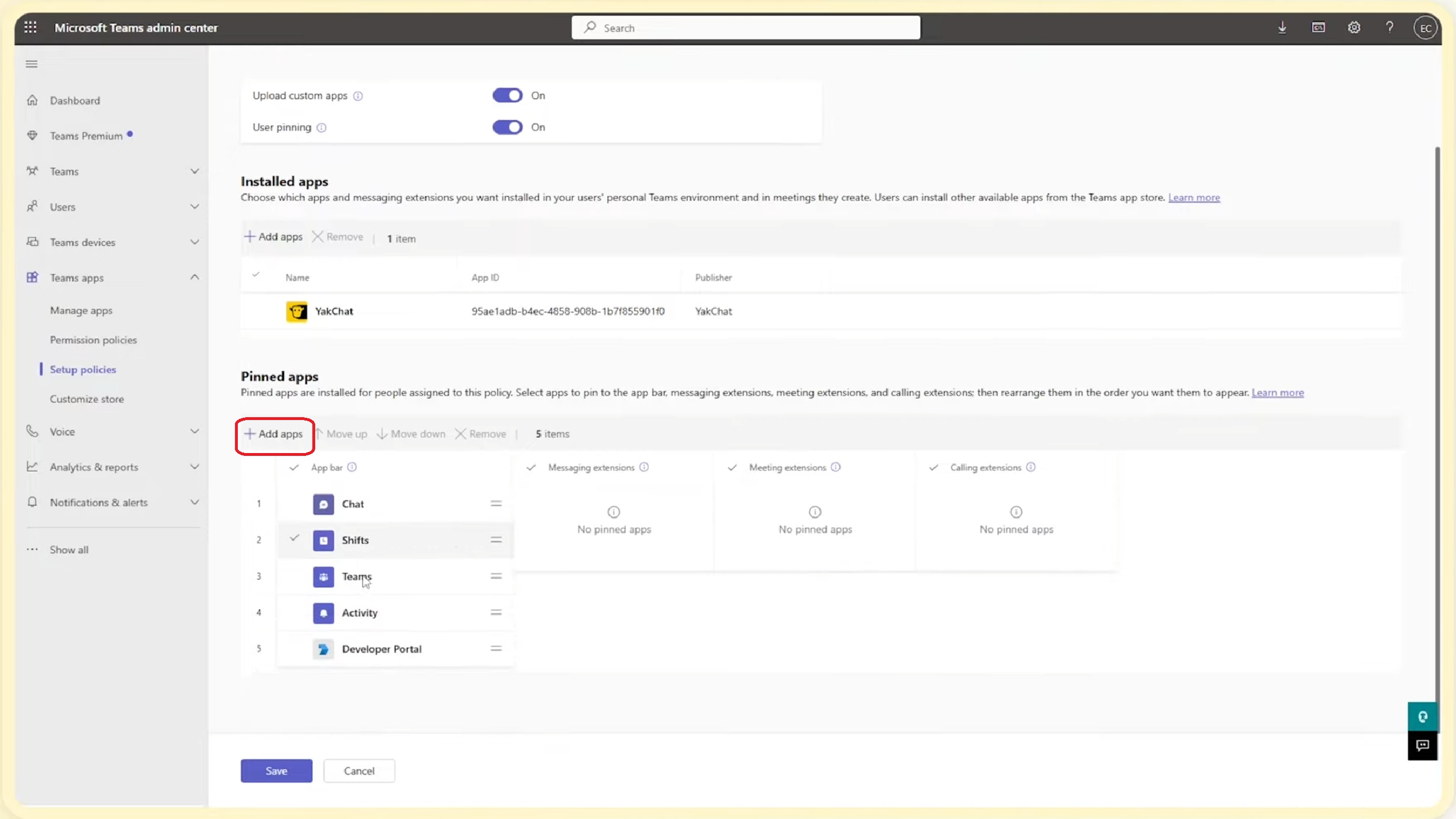Turn off the User pinning toggle
Viewport: 1456px width, 819px height.
507,127
